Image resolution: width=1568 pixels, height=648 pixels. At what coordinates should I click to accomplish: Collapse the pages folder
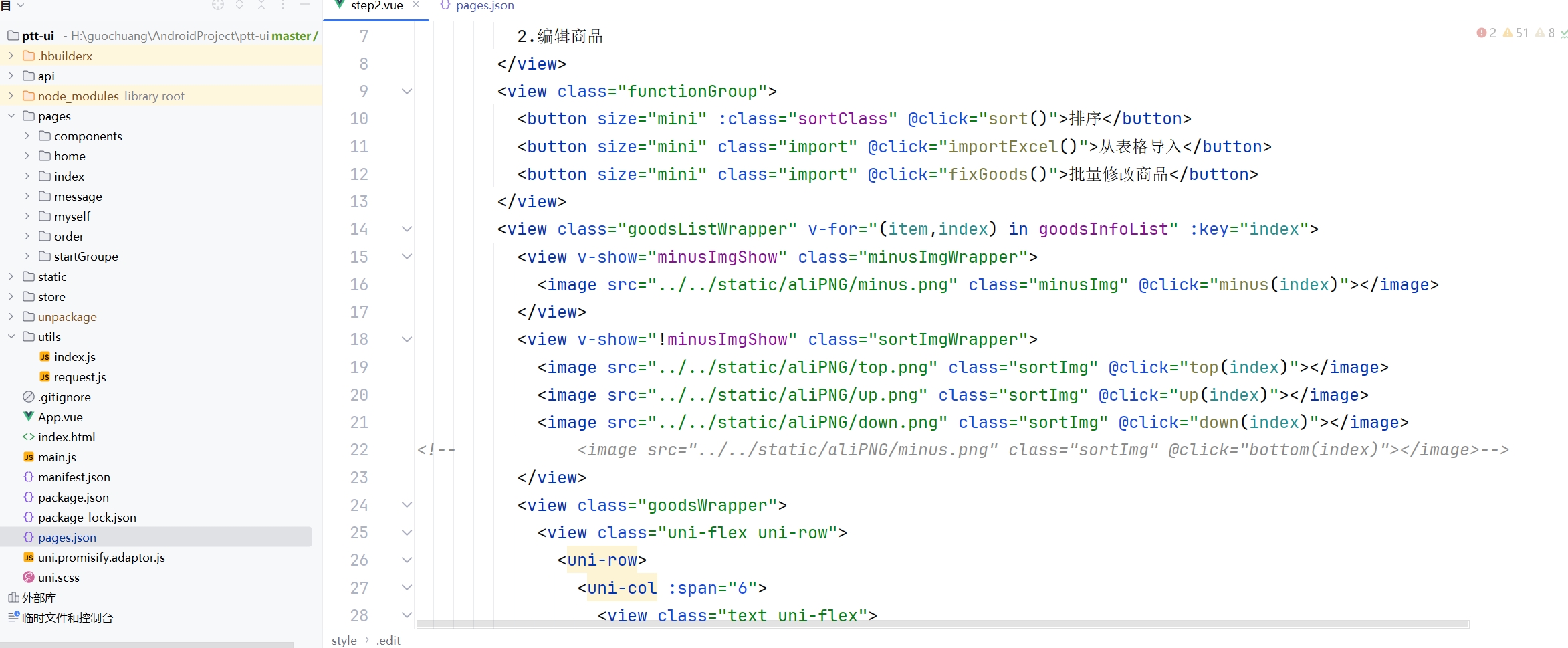(11, 116)
